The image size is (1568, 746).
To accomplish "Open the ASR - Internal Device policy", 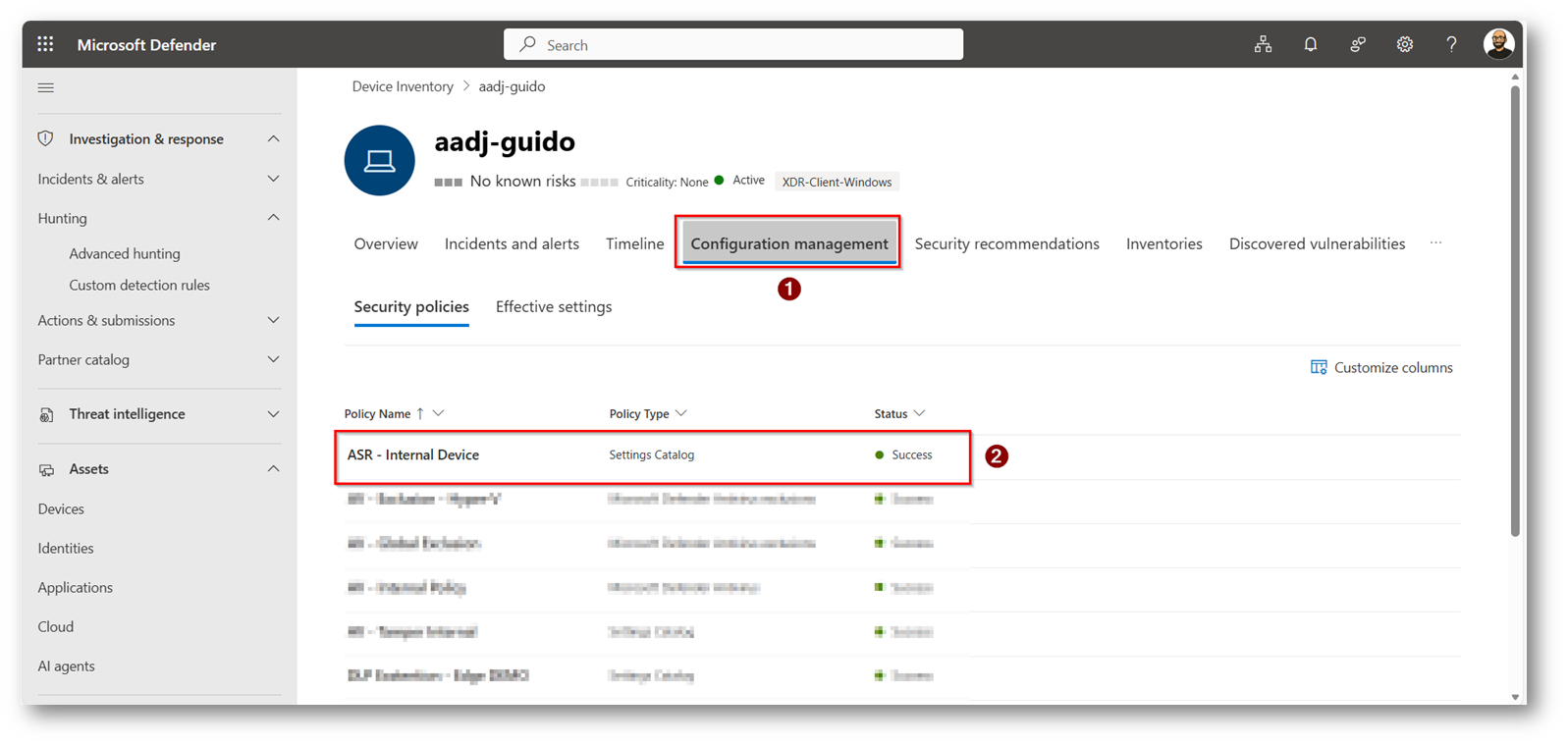I will coord(413,454).
